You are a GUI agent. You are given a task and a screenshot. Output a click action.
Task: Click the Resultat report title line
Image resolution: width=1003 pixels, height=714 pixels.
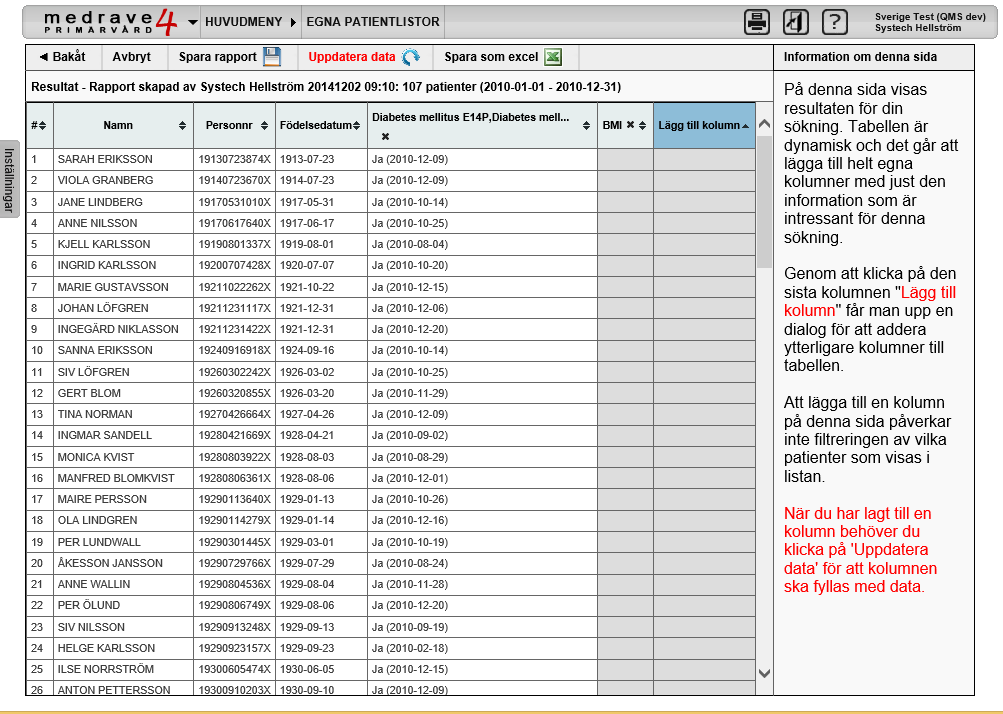coord(326,86)
